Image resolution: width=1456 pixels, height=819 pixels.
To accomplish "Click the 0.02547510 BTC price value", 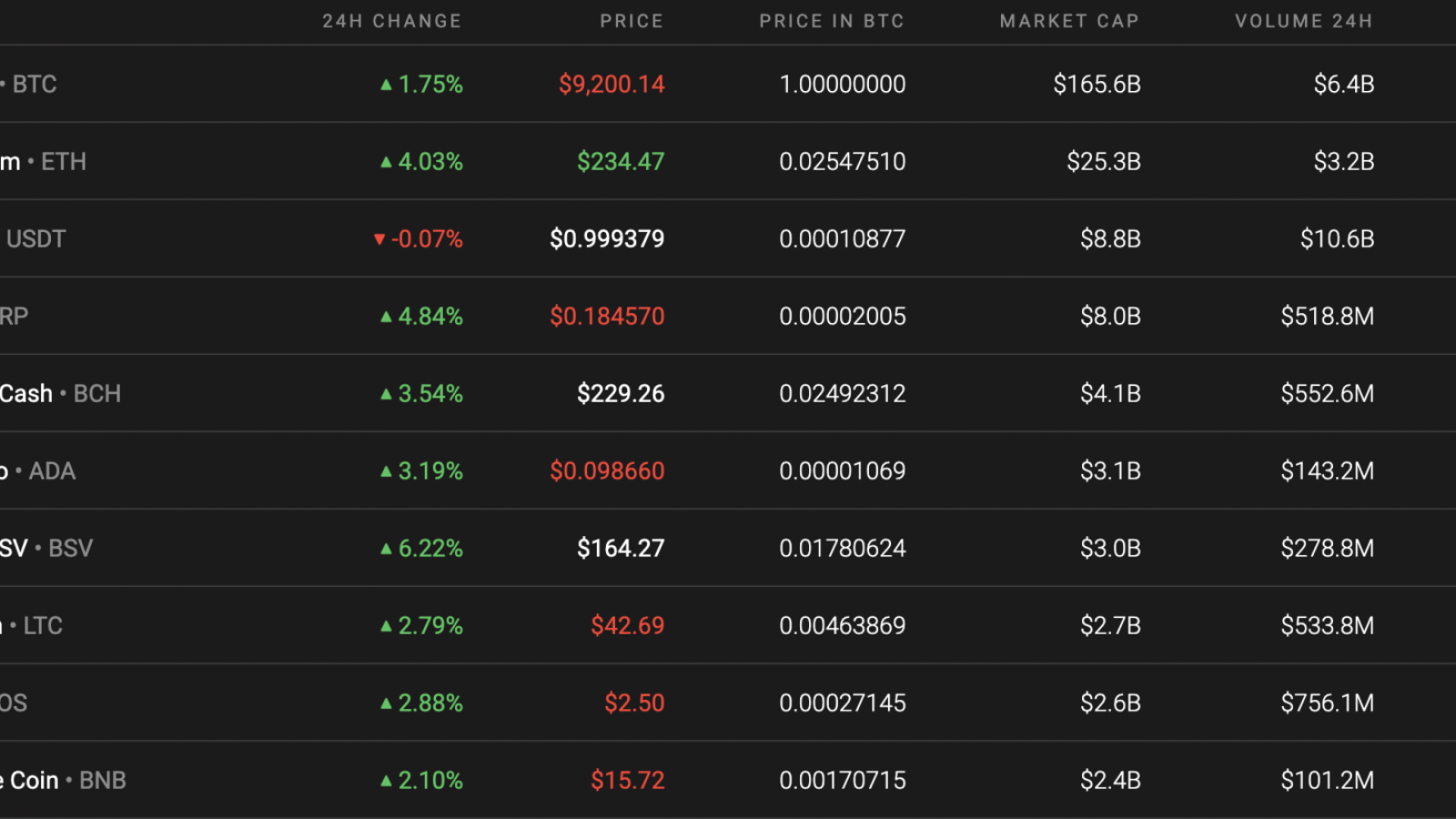I will coord(843,161).
